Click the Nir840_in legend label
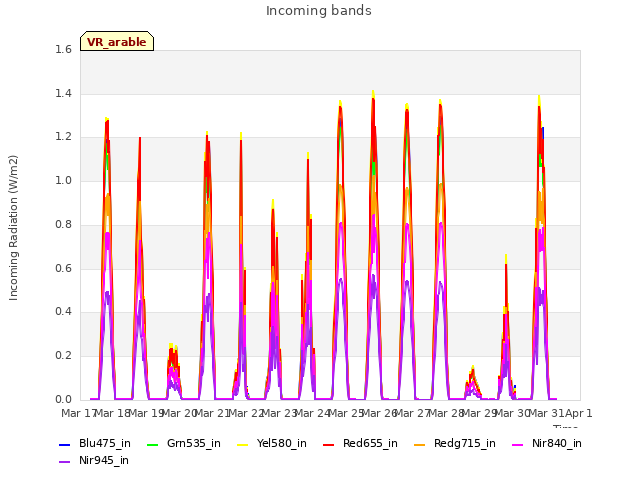 [x=557, y=443]
